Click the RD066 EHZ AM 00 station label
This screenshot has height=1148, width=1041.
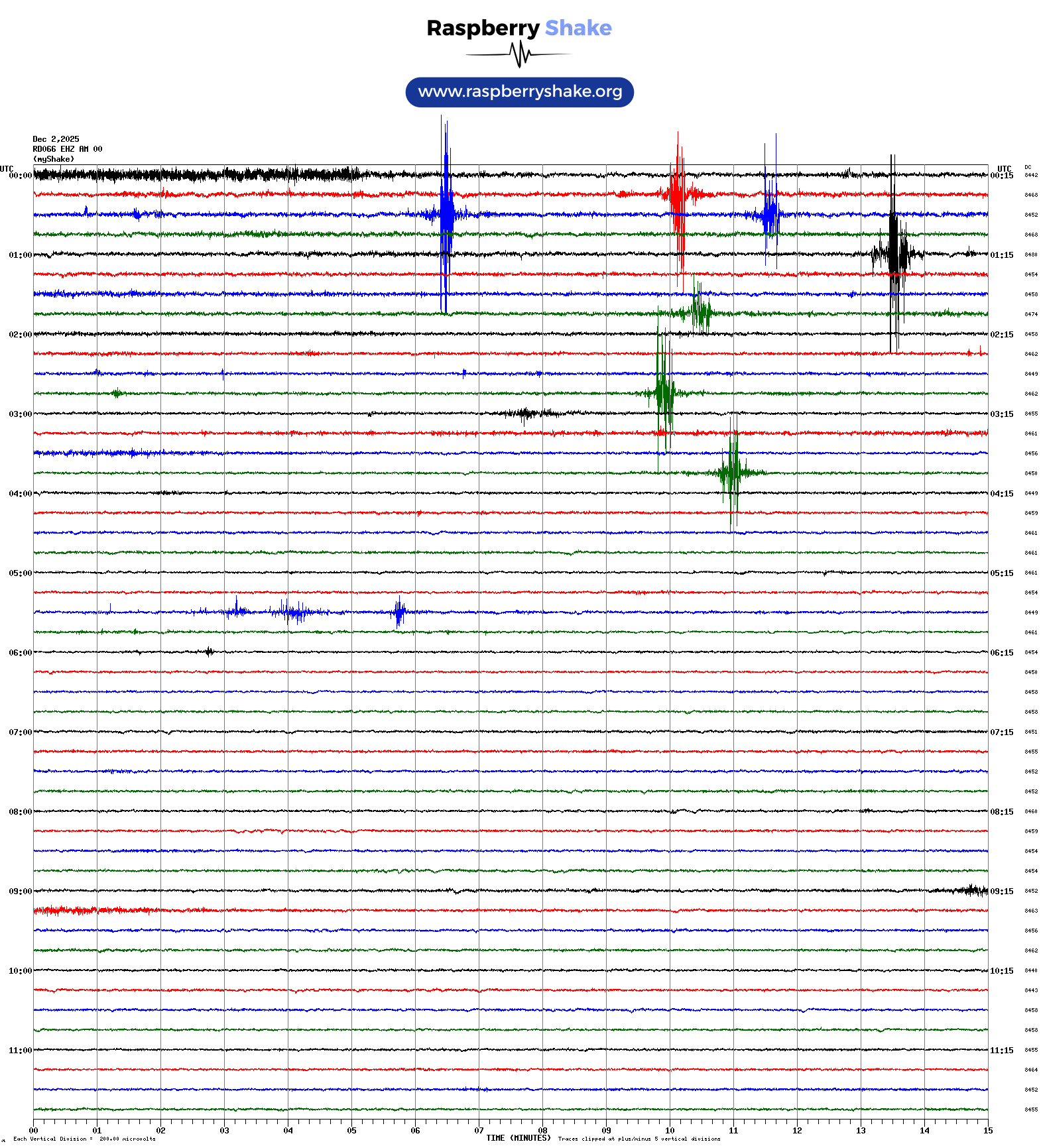coord(67,149)
